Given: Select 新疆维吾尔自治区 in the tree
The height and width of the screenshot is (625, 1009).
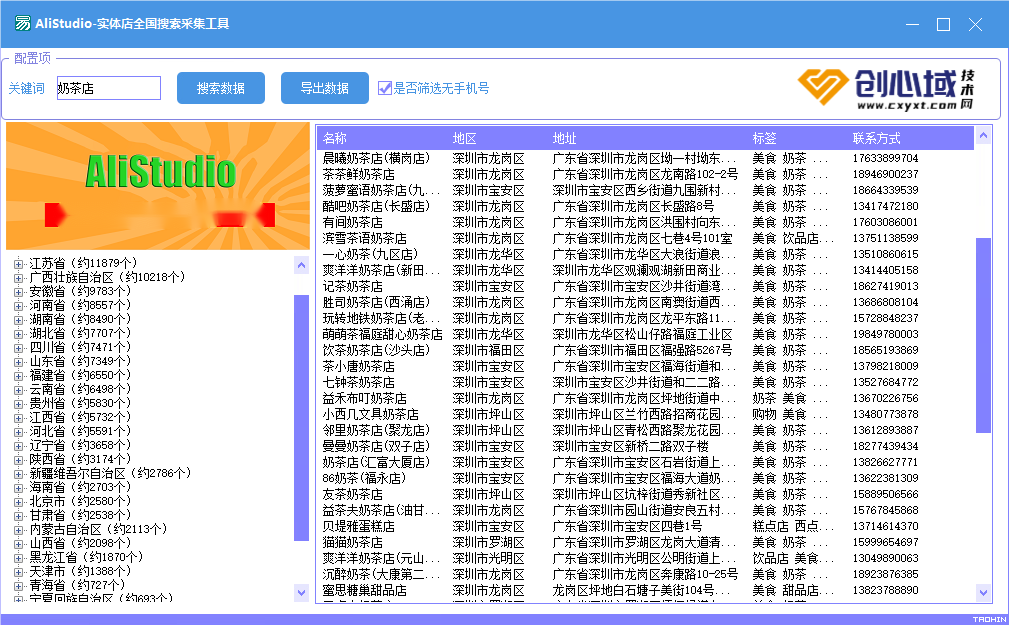Looking at the screenshot, I should (x=110, y=474).
